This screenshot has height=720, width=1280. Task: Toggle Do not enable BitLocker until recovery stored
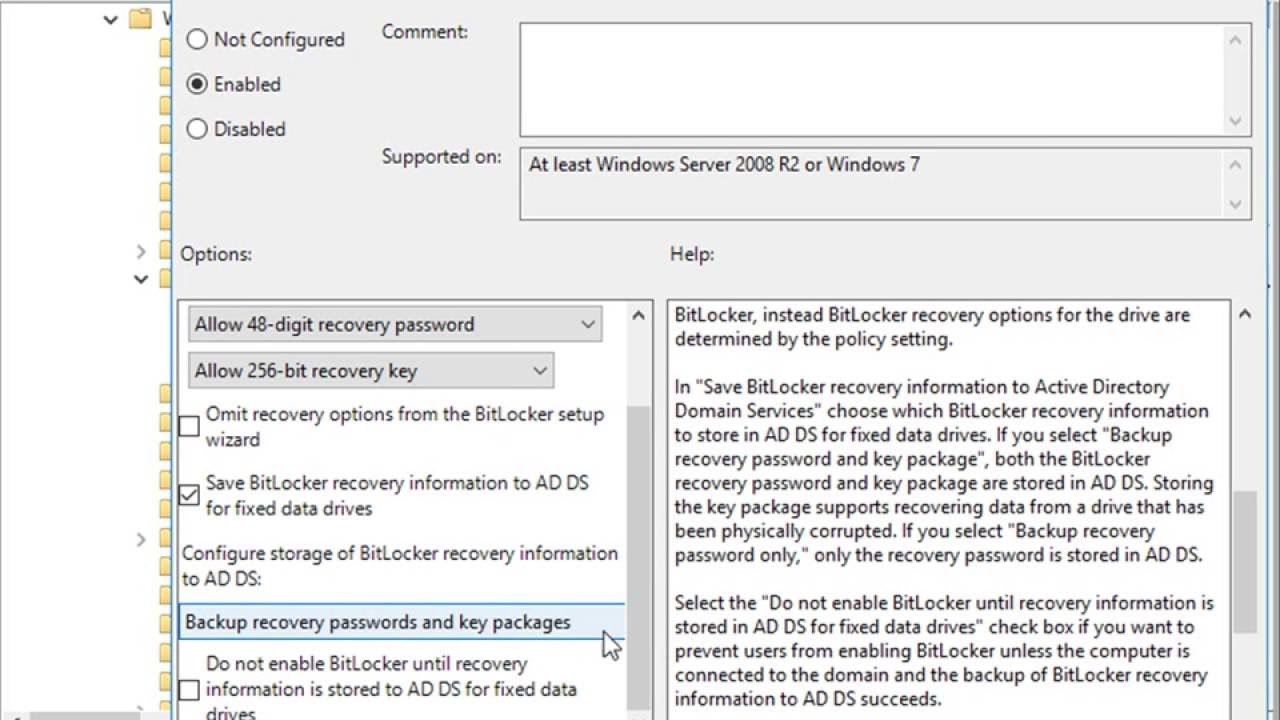(189, 689)
